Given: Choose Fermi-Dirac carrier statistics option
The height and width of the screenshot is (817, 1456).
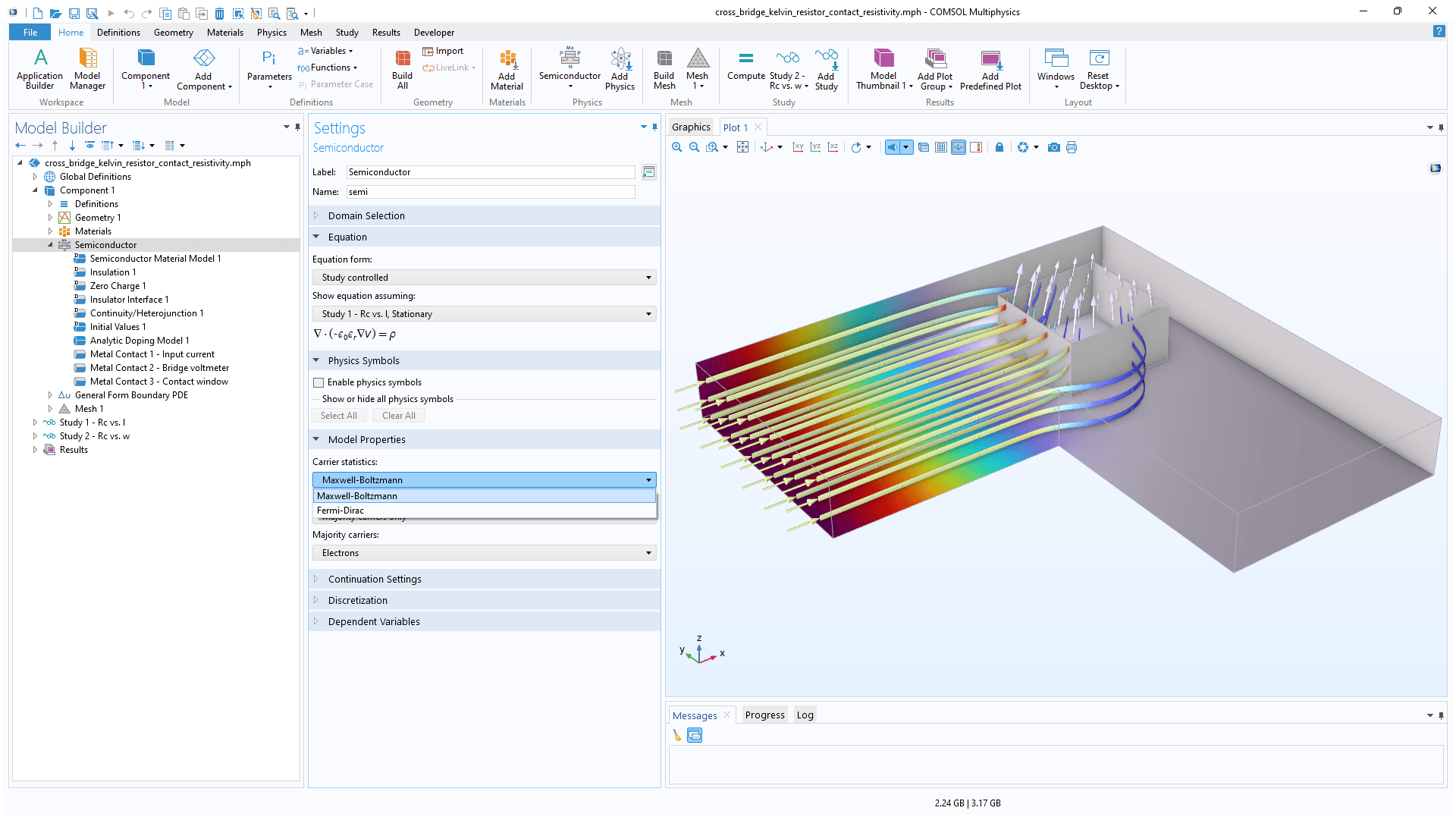Looking at the screenshot, I should [x=485, y=511].
